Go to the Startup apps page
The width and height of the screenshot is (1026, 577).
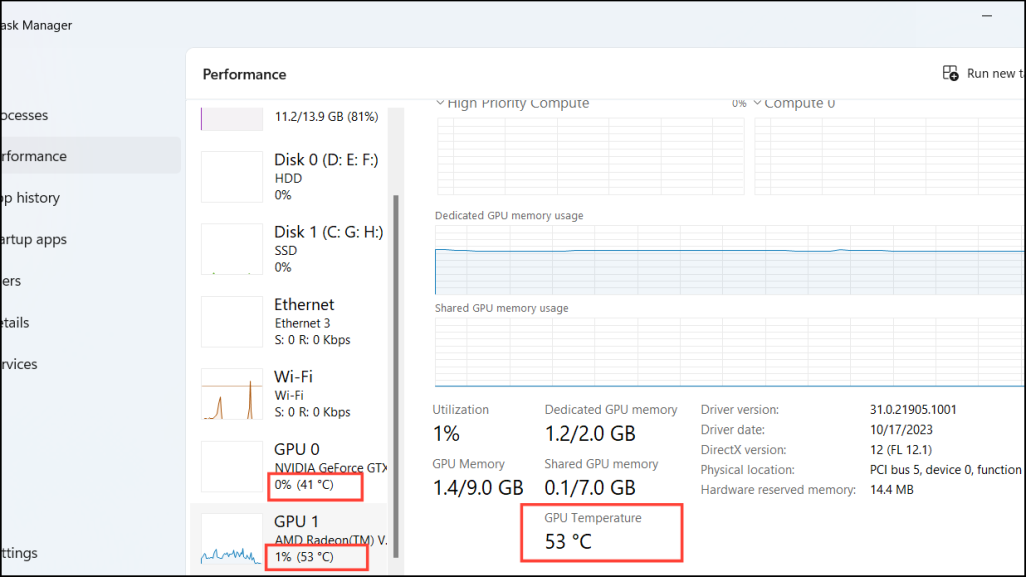tap(34, 240)
